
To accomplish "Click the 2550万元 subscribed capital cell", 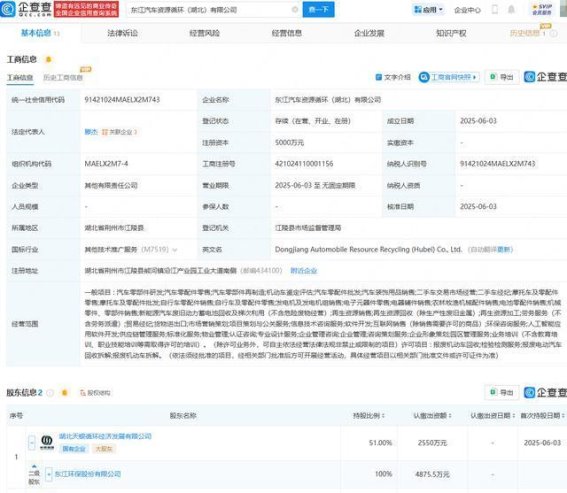I will [432, 443].
